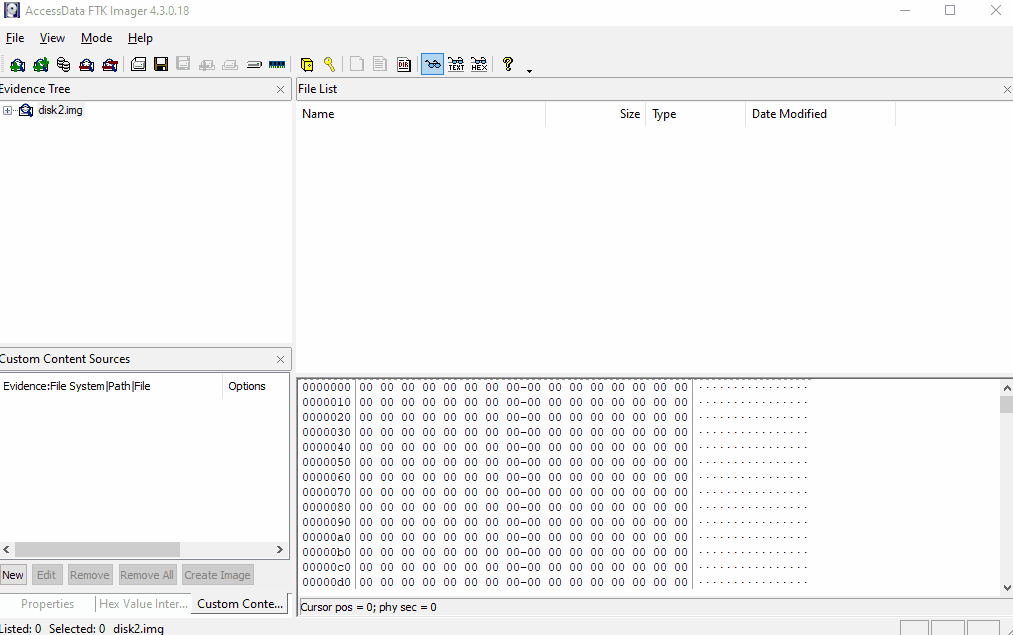This screenshot has height=635, width=1013.
Task: Click the hex offset 0000000 row label
Action: pyautogui.click(x=326, y=387)
